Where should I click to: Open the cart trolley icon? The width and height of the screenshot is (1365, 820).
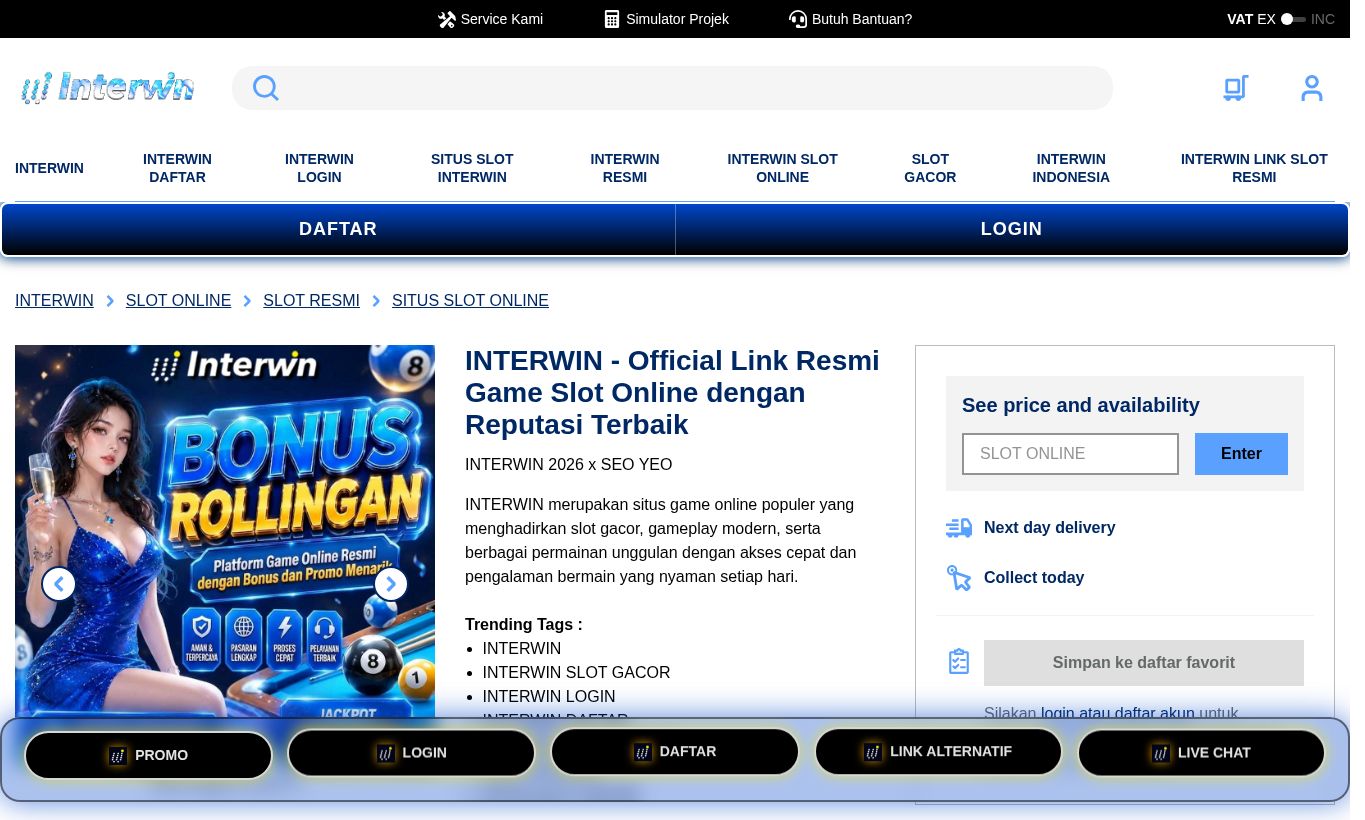coord(1236,88)
